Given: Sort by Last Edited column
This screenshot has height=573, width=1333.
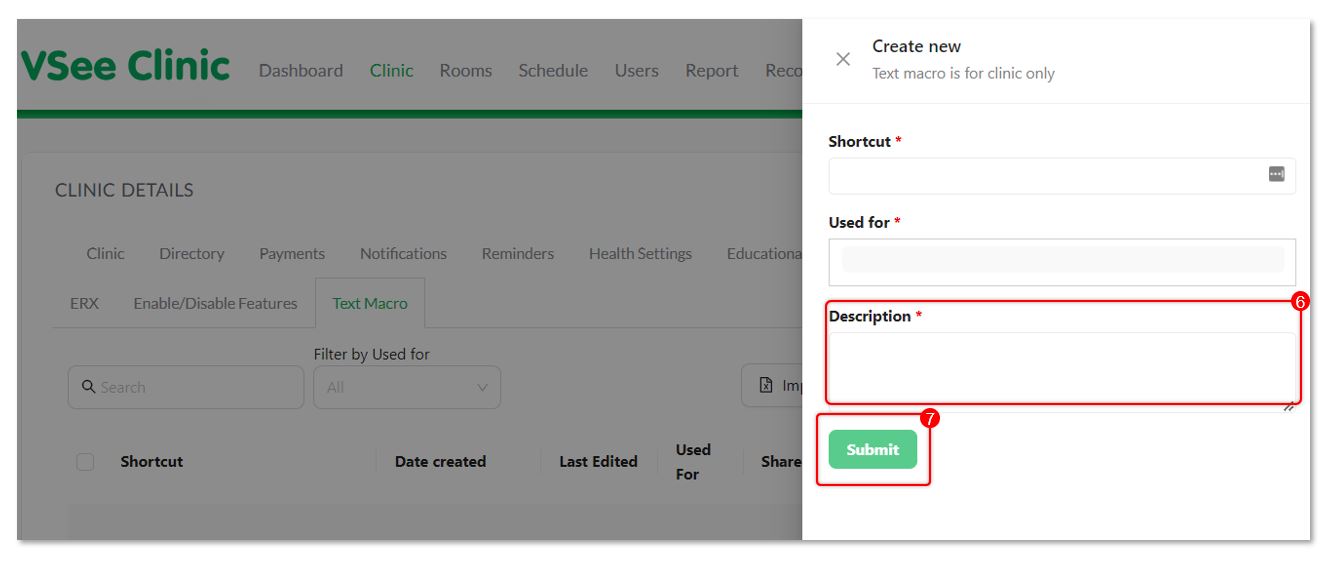Looking at the screenshot, I should 598,462.
